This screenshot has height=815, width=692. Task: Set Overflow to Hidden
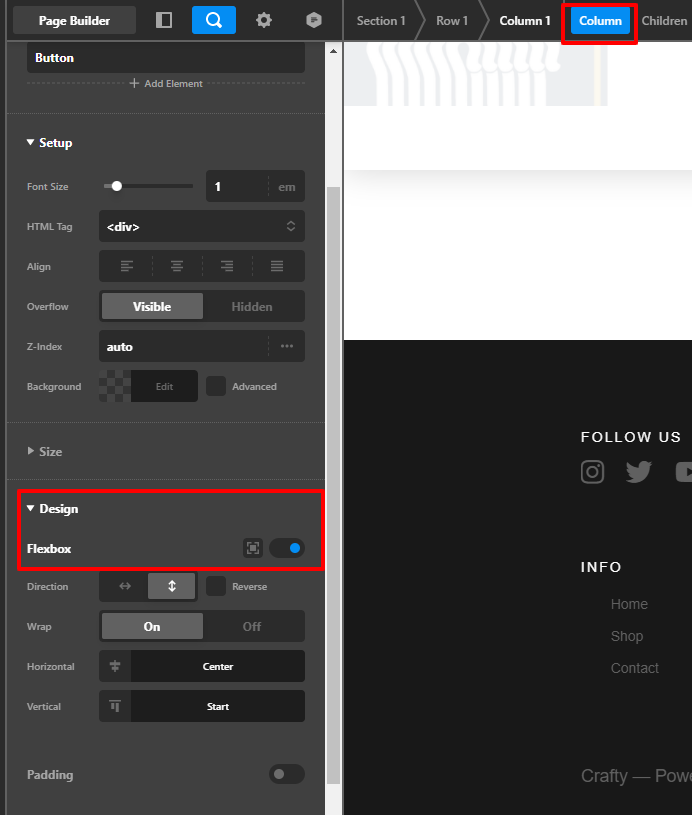coord(252,307)
